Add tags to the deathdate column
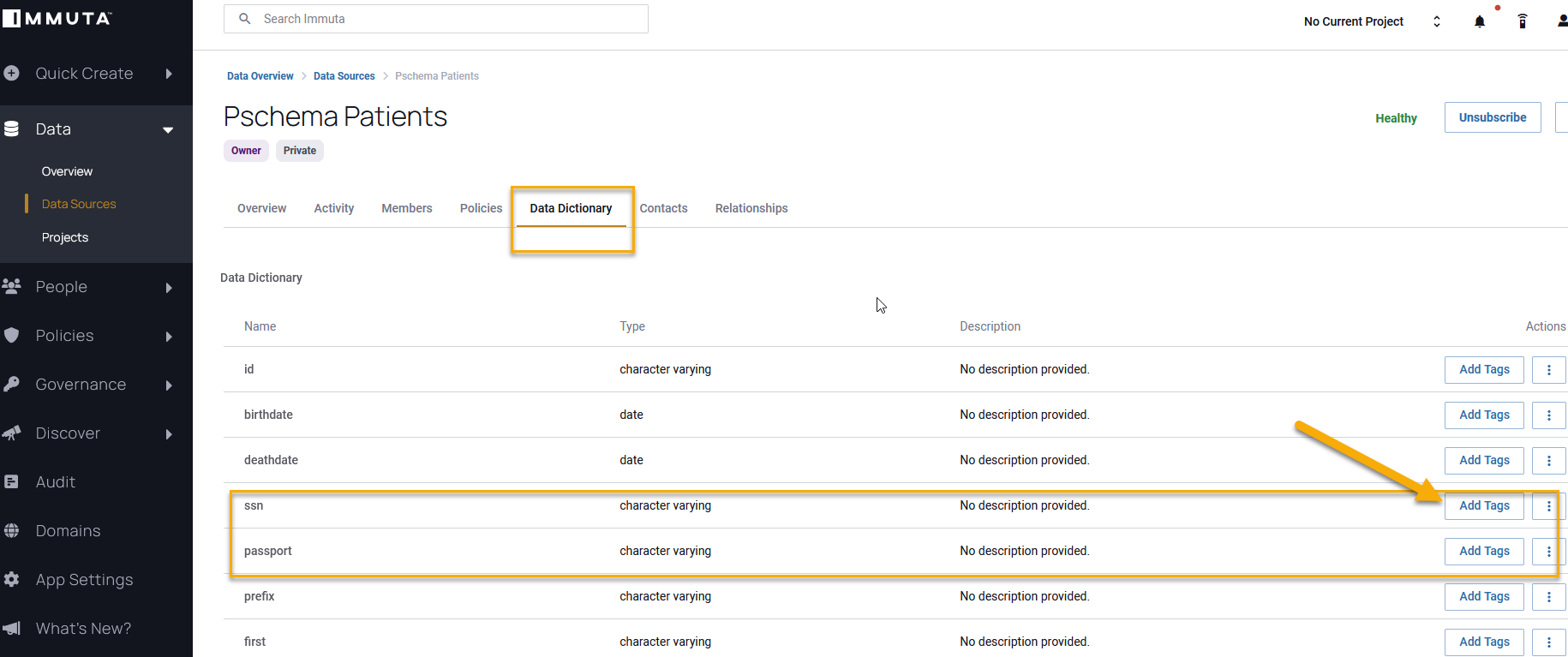The height and width of the screenshot is (657, 1568). [x=1485, y=461]
